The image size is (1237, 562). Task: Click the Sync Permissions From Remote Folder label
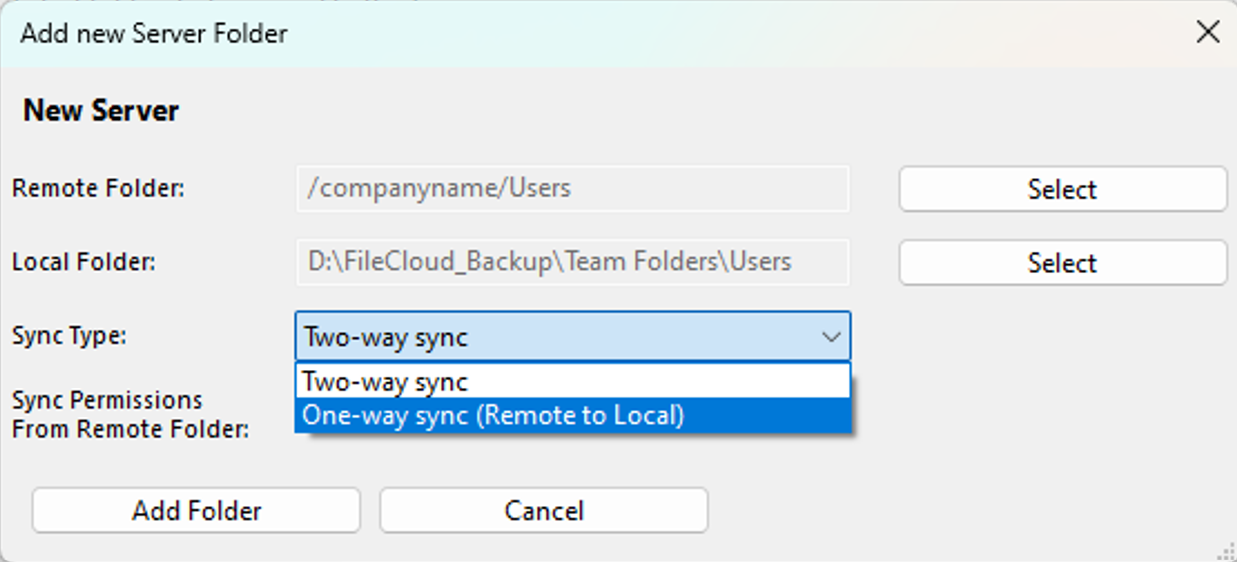tap(130, 414)
